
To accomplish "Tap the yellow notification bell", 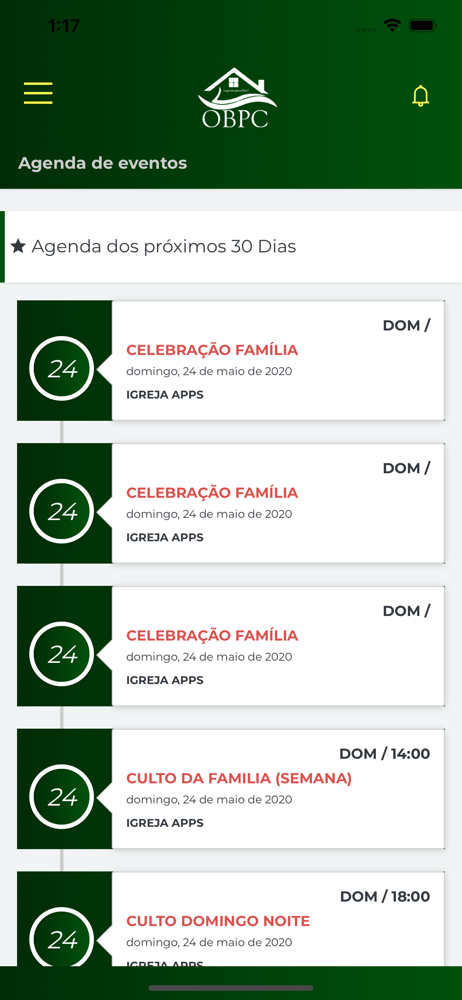I will [421, 96].
